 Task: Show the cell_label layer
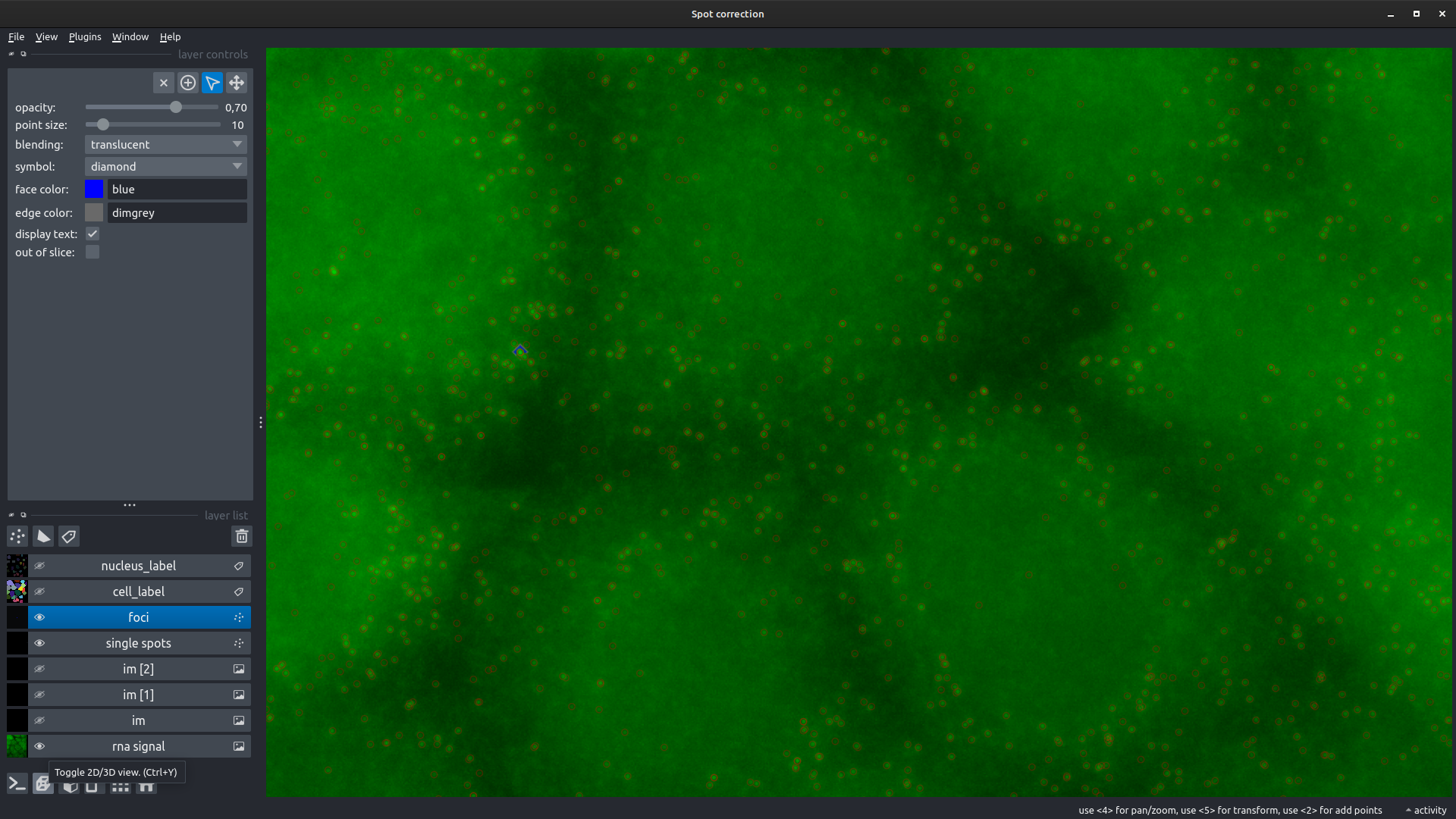pos(39,592)
